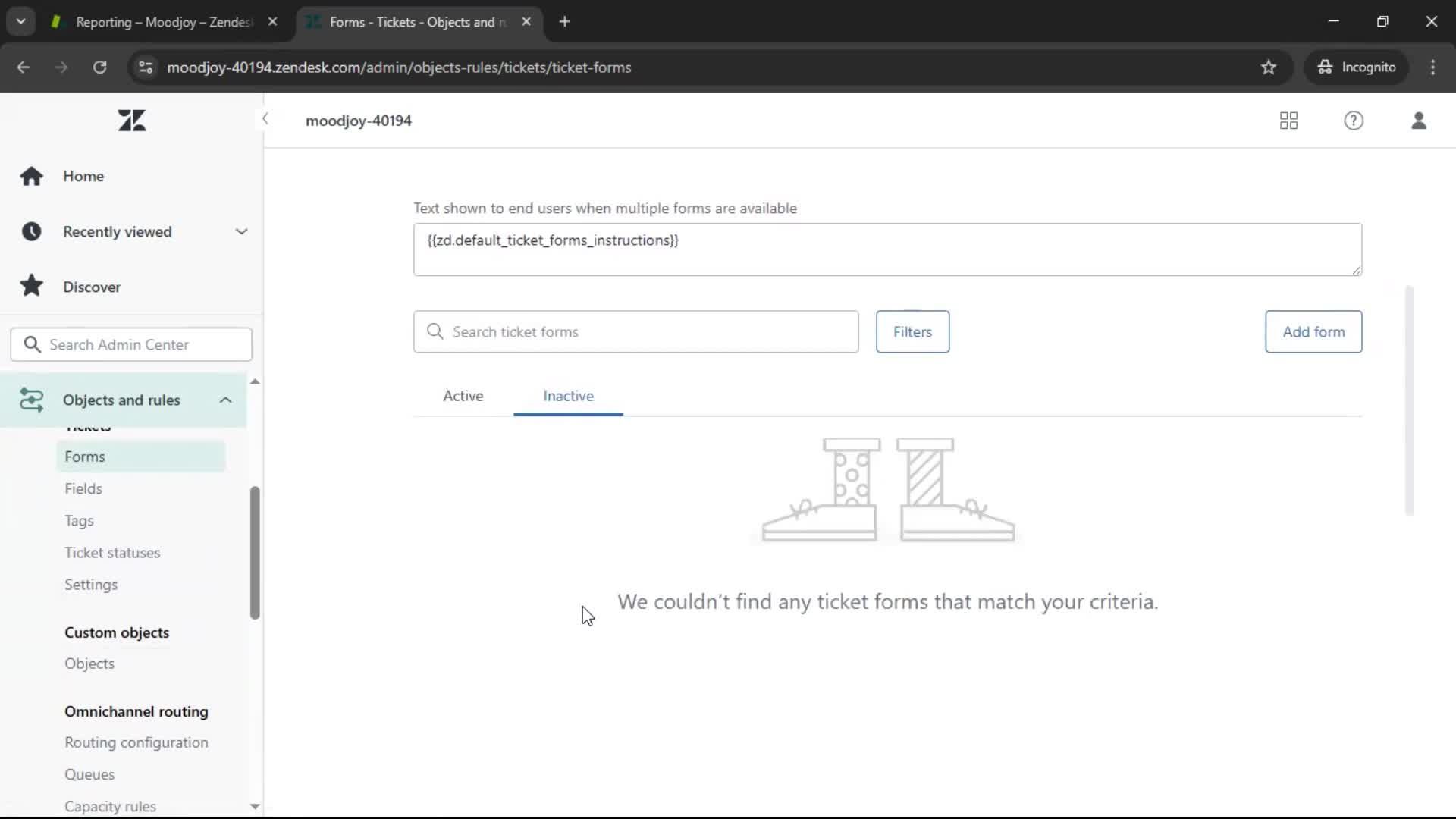Click the Discover star icon
1456x819 pixels.
[x=31, y=286]
